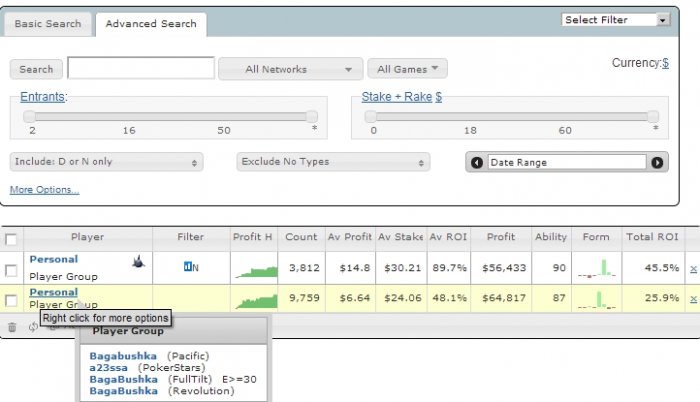This screenshot has height=402, width=700.
Task: Sort the table by Filter column
Action: pos(191,237)
